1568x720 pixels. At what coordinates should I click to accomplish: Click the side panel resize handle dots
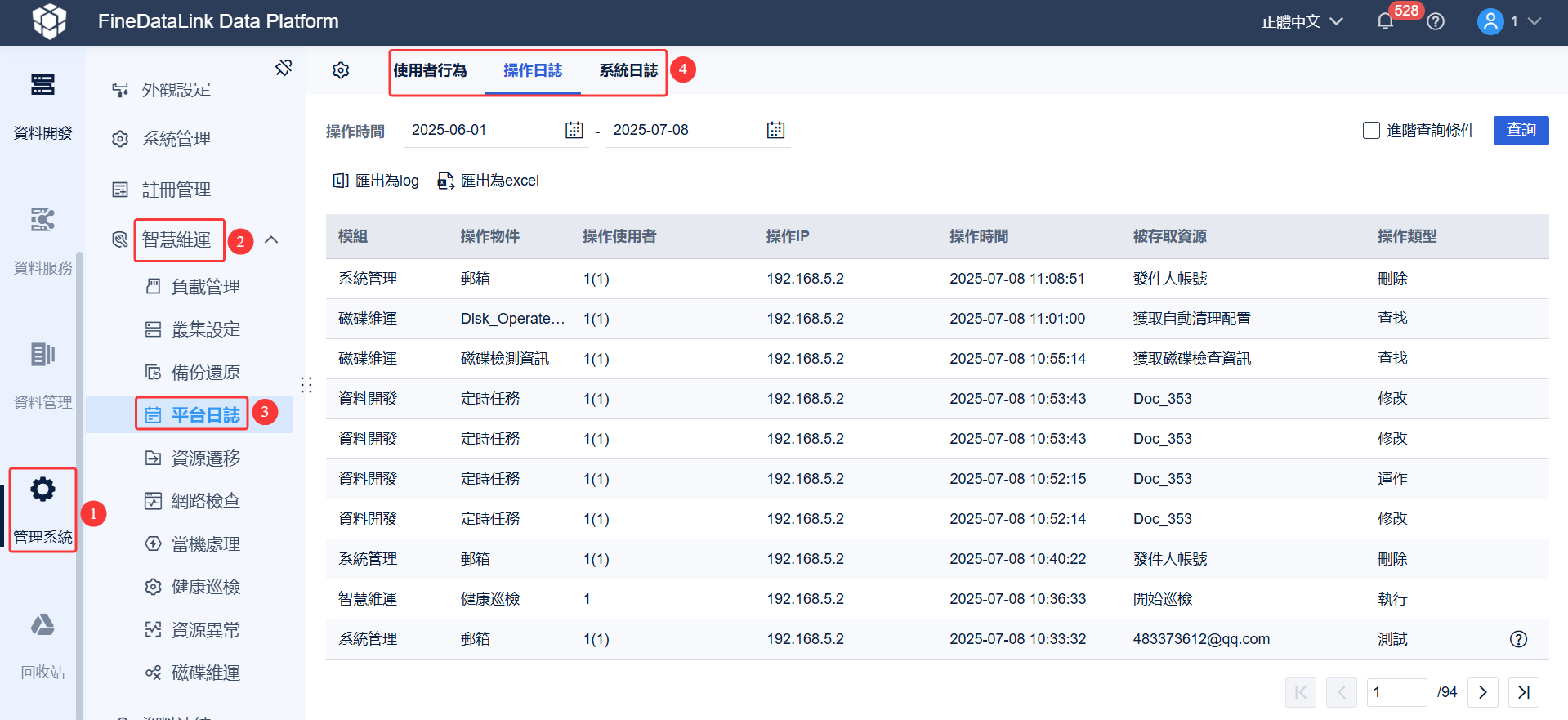point(306,385)
